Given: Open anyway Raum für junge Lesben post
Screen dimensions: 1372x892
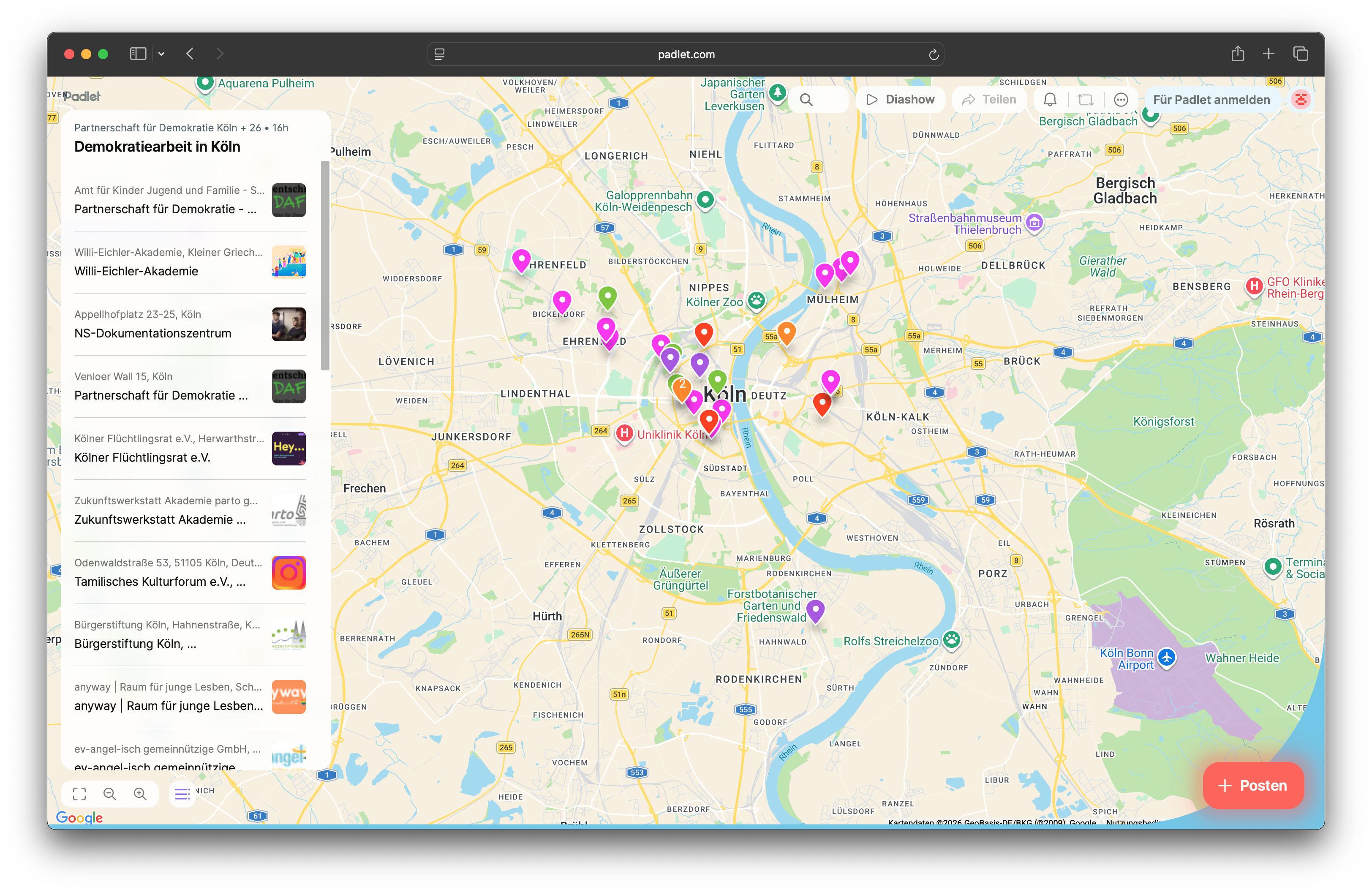Looking at the screenshot, I should tap(190, 696).
